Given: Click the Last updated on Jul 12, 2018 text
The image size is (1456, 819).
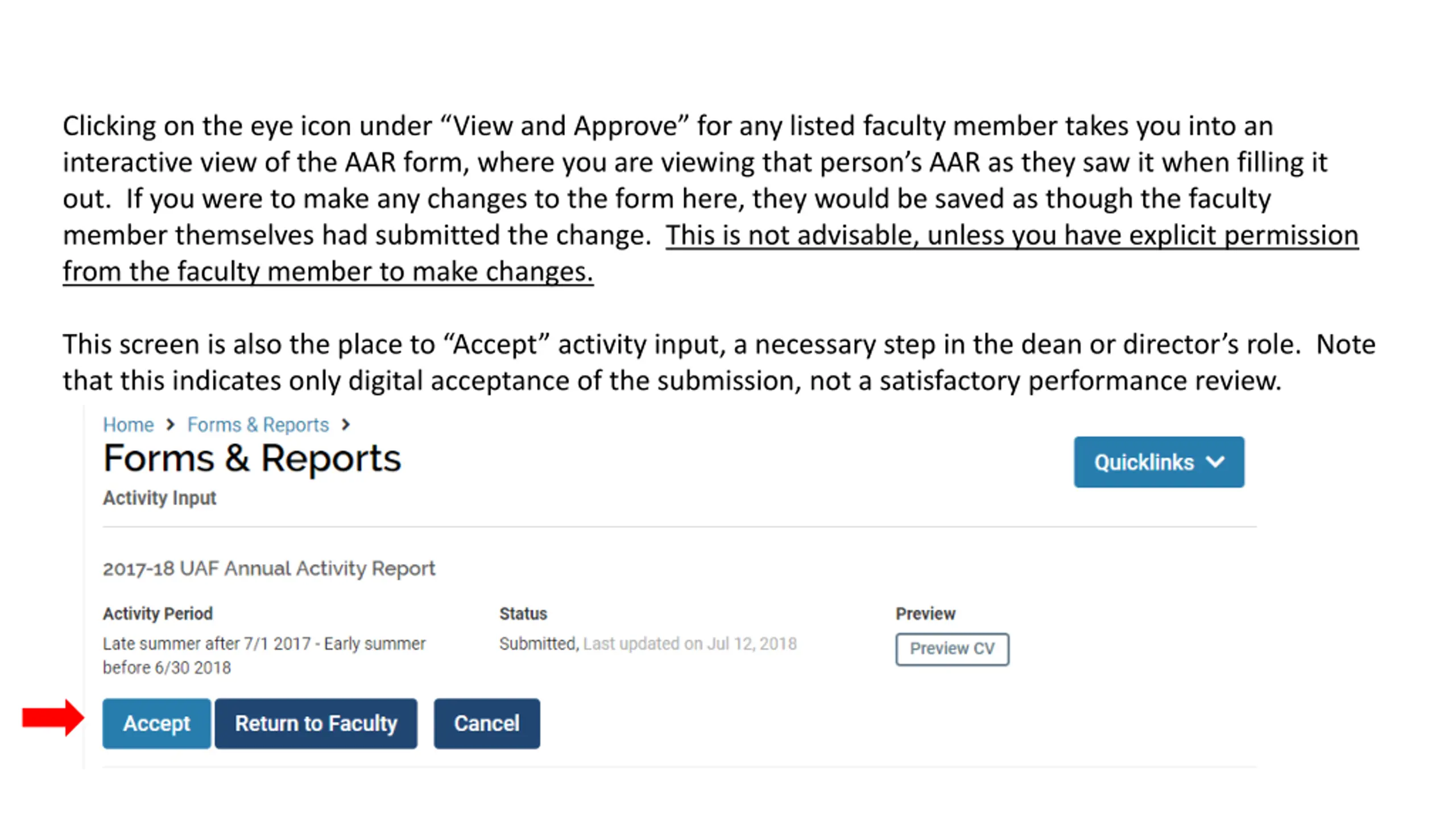Looking at the screenshot, I should click(x=690, y=644).
